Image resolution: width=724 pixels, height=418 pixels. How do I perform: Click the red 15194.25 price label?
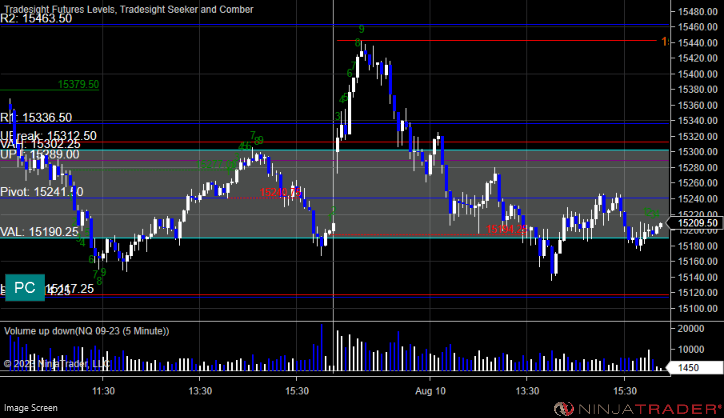pyautogui.click(x=507, y=229)
